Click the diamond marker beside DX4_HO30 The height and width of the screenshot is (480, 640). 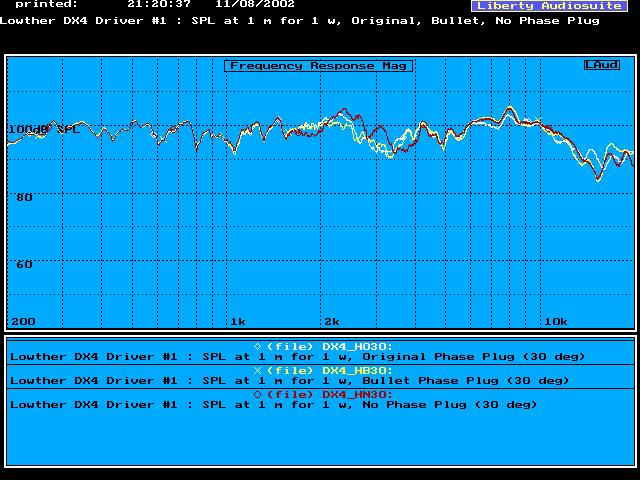click(x=258, y=347)
